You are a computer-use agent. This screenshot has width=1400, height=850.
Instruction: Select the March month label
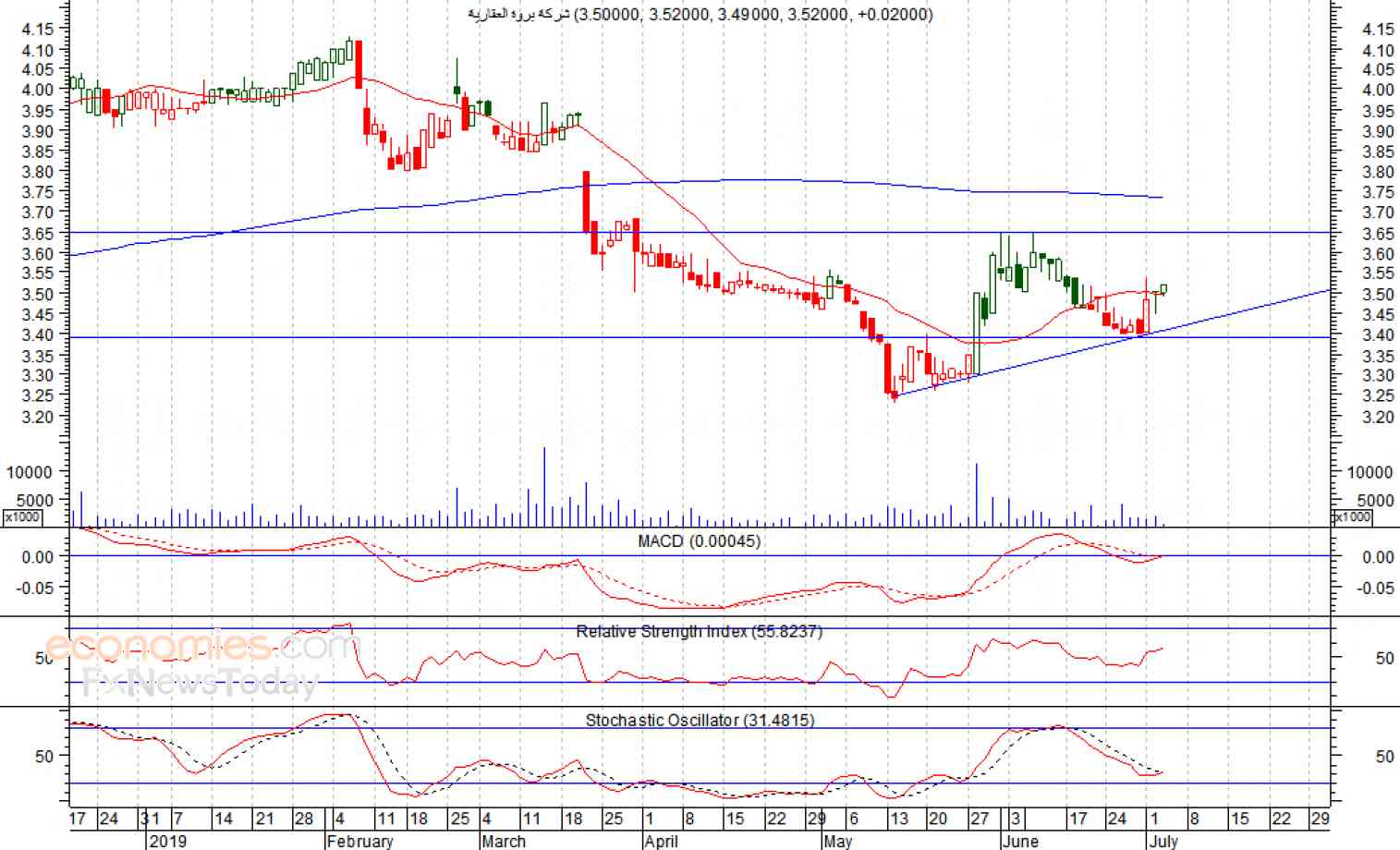pyautogui.click(x=504, y=841)
